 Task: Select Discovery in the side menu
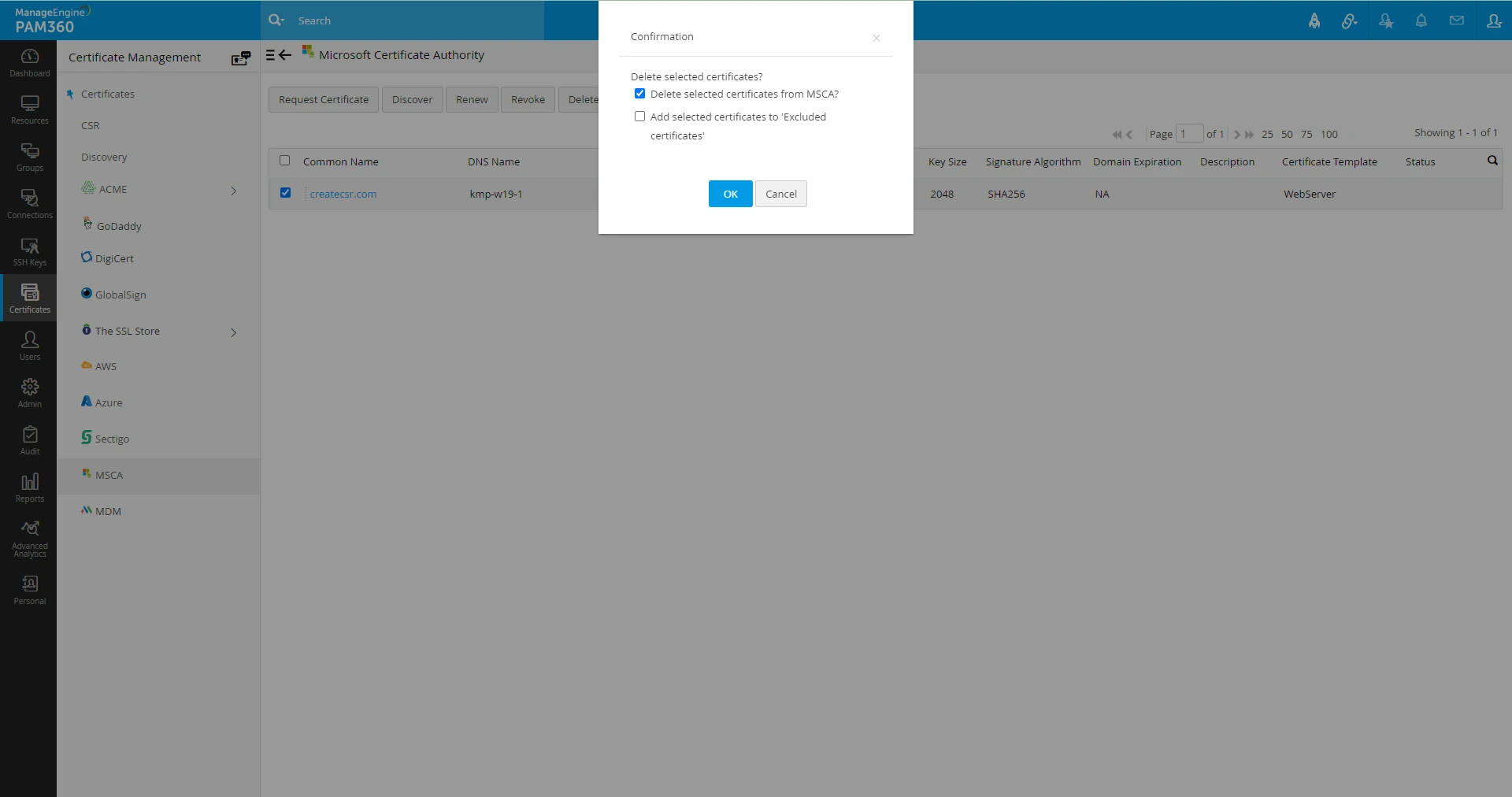(x=104, y=158)
